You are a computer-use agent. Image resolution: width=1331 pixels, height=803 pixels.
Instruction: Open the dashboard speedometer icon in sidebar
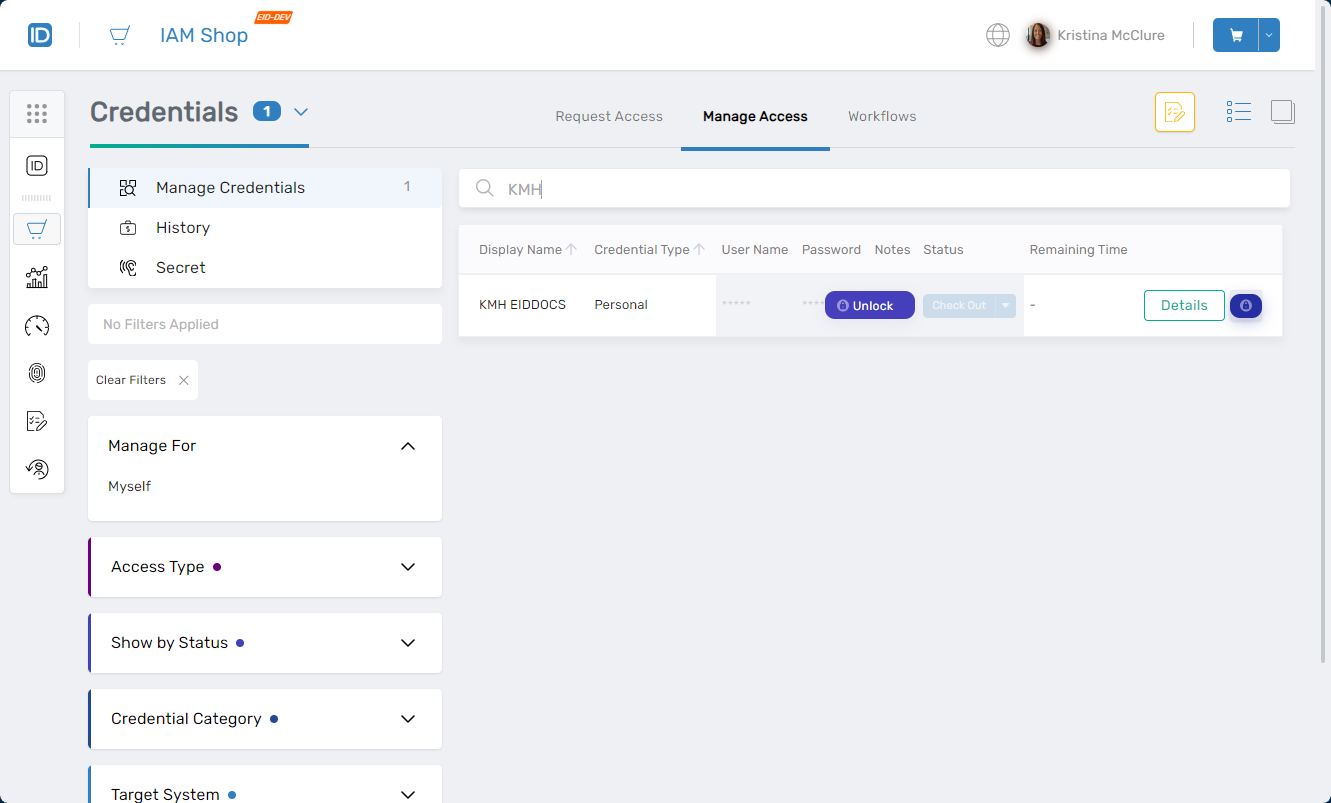37,325
